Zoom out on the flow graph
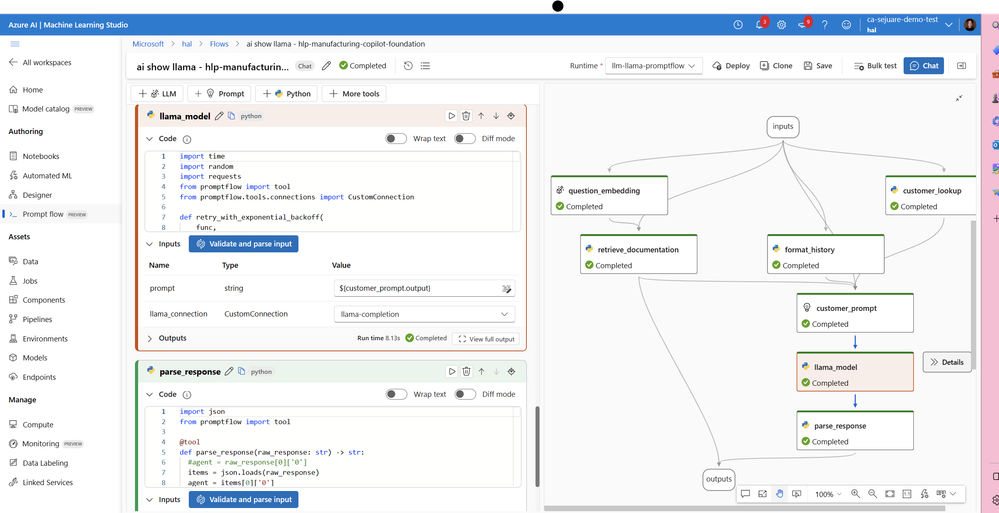Image resolution: width=999 pixels, height=513 pixels. click(x=872, y=494)
